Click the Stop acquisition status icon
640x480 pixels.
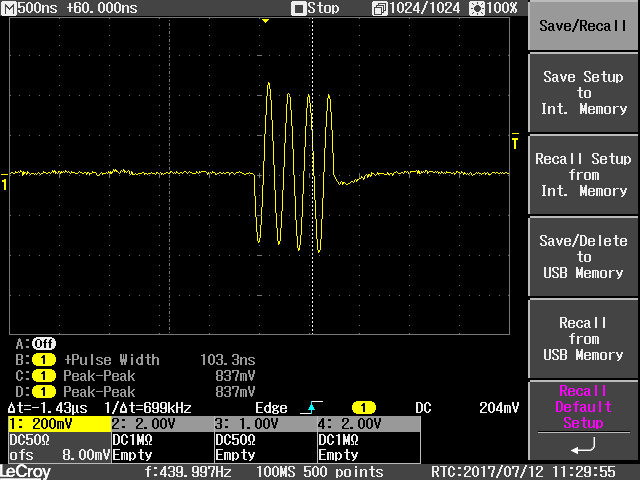click(x=298, y=9)
